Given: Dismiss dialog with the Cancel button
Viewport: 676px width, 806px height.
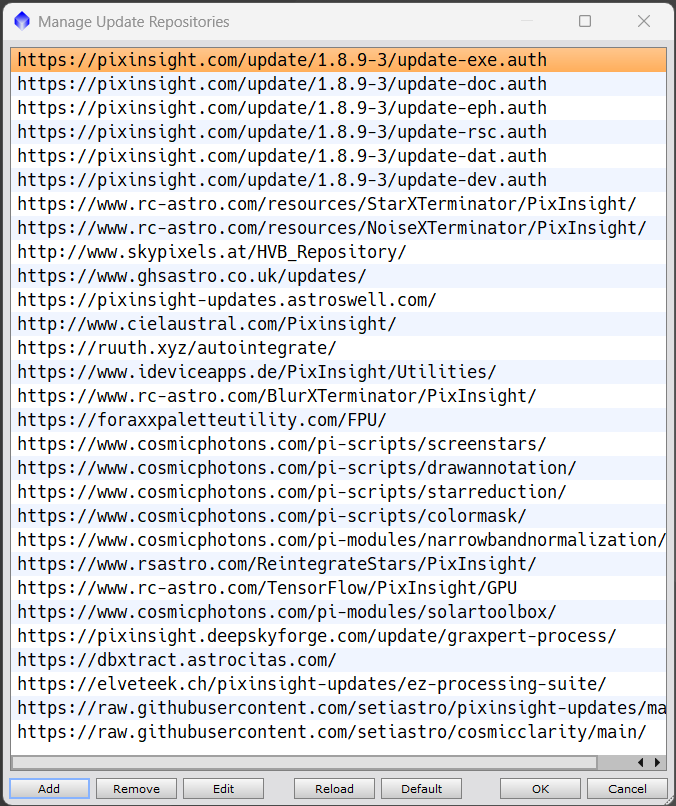Looking at the screenshot, I should click(627, 789).
